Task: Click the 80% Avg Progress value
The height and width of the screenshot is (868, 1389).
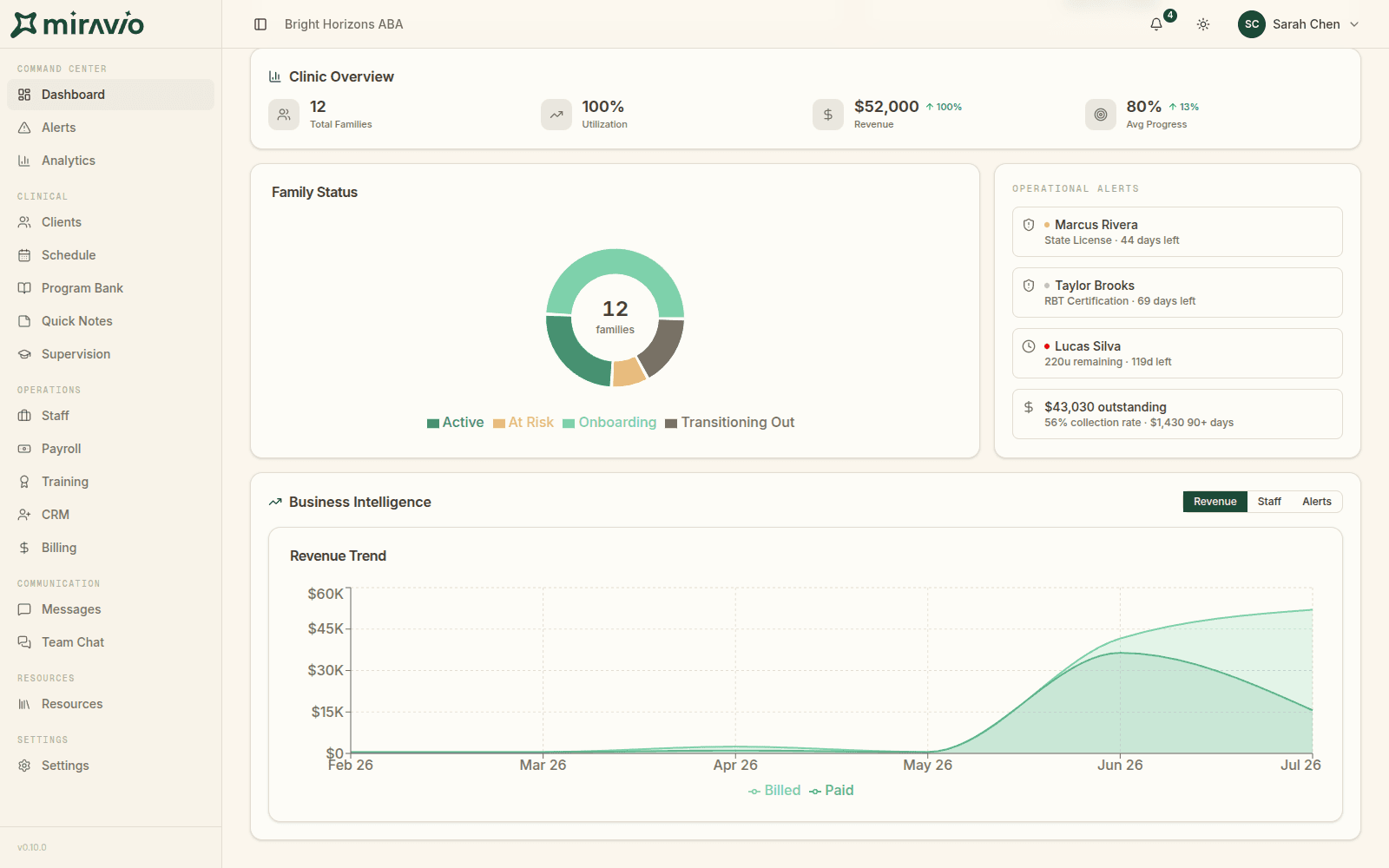Action: tap(1143, 106)
